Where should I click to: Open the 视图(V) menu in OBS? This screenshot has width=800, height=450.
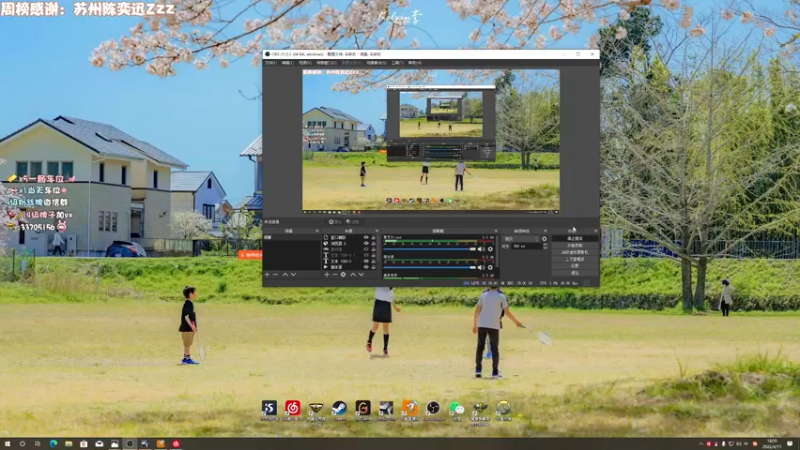click(x=305, y=63)
